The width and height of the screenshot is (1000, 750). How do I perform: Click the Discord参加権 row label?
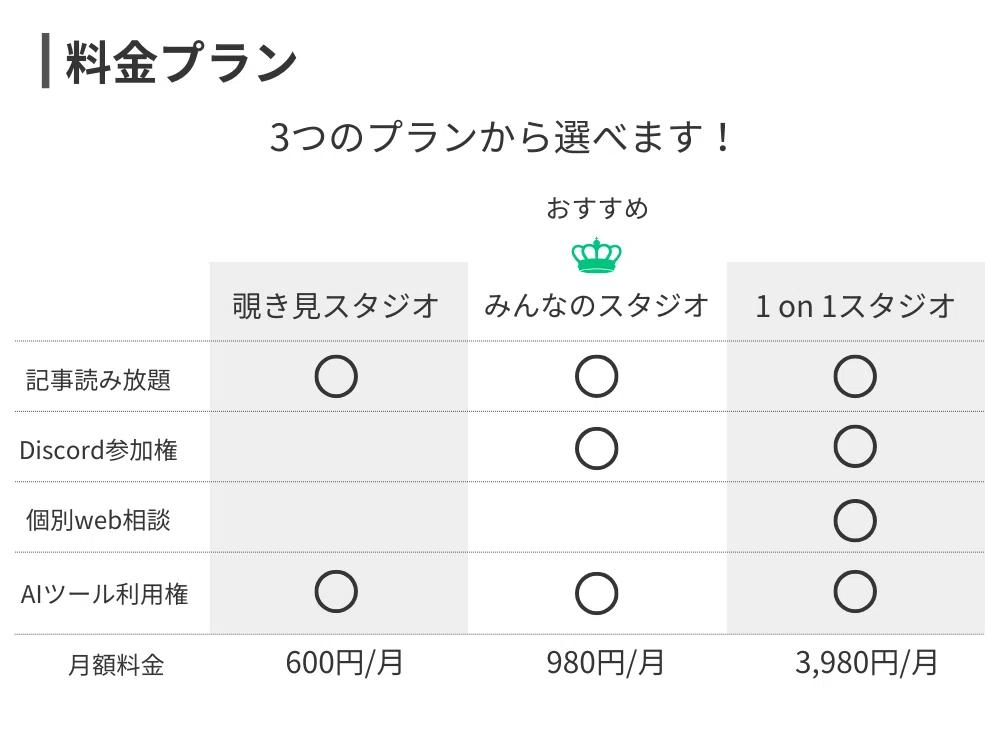click(x=98, y=450)
